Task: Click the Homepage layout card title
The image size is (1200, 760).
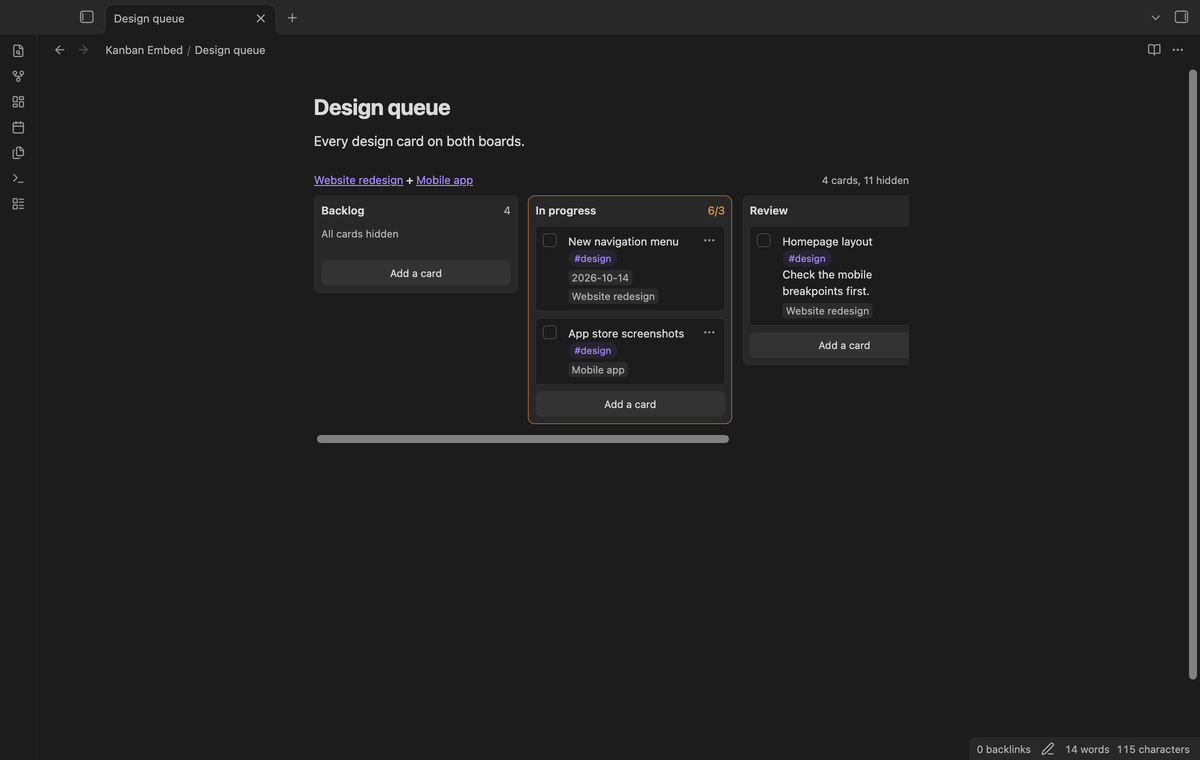Action: point(827,241)
